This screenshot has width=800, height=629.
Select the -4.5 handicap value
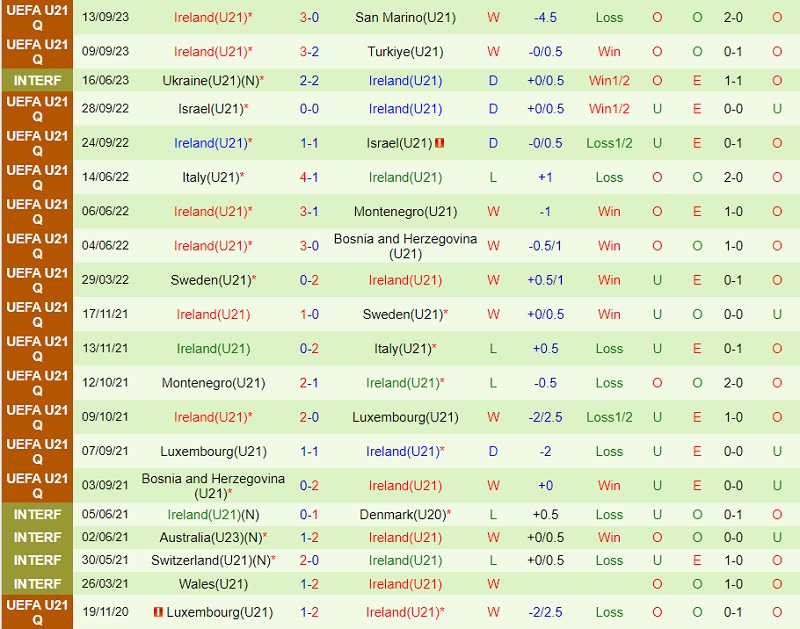pyautogui.click(x=546, y=17)
